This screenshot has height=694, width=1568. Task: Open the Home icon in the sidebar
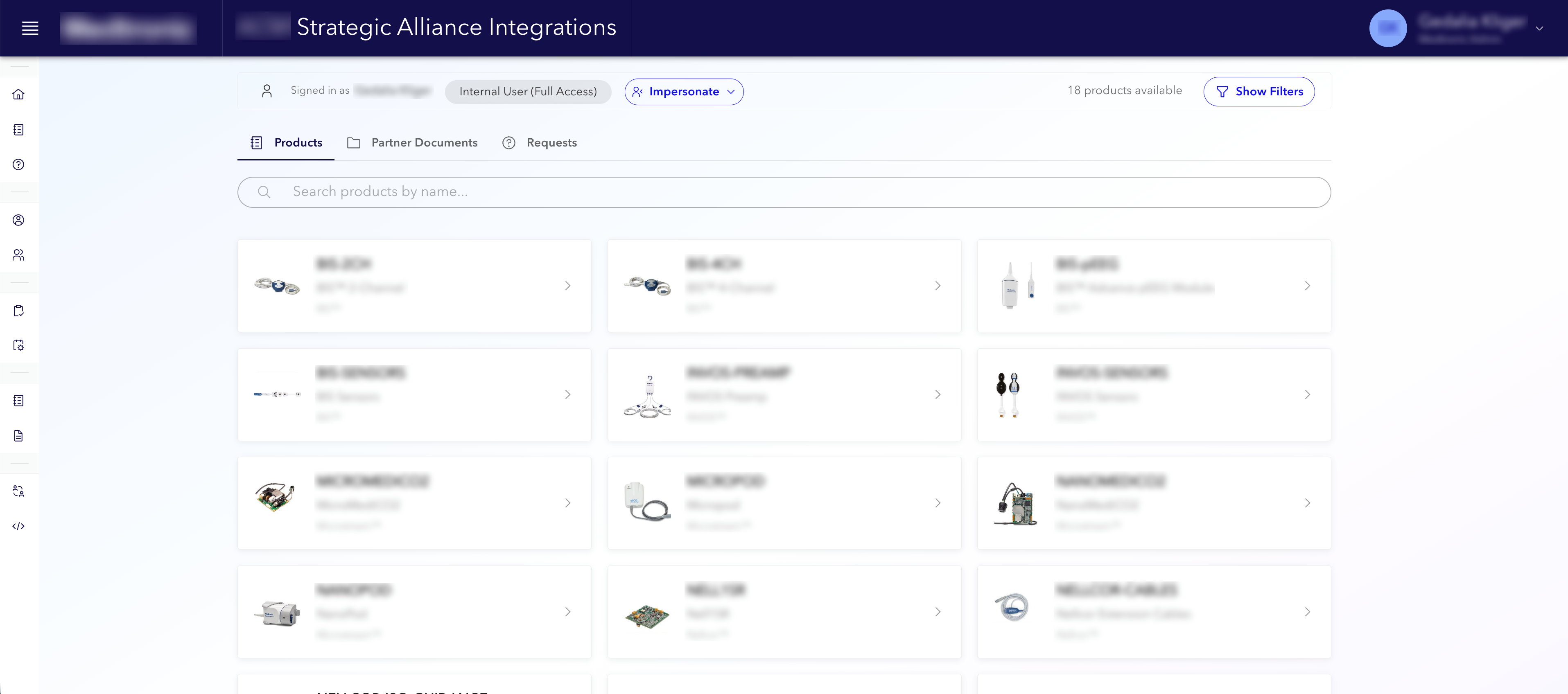coord(18,95)
